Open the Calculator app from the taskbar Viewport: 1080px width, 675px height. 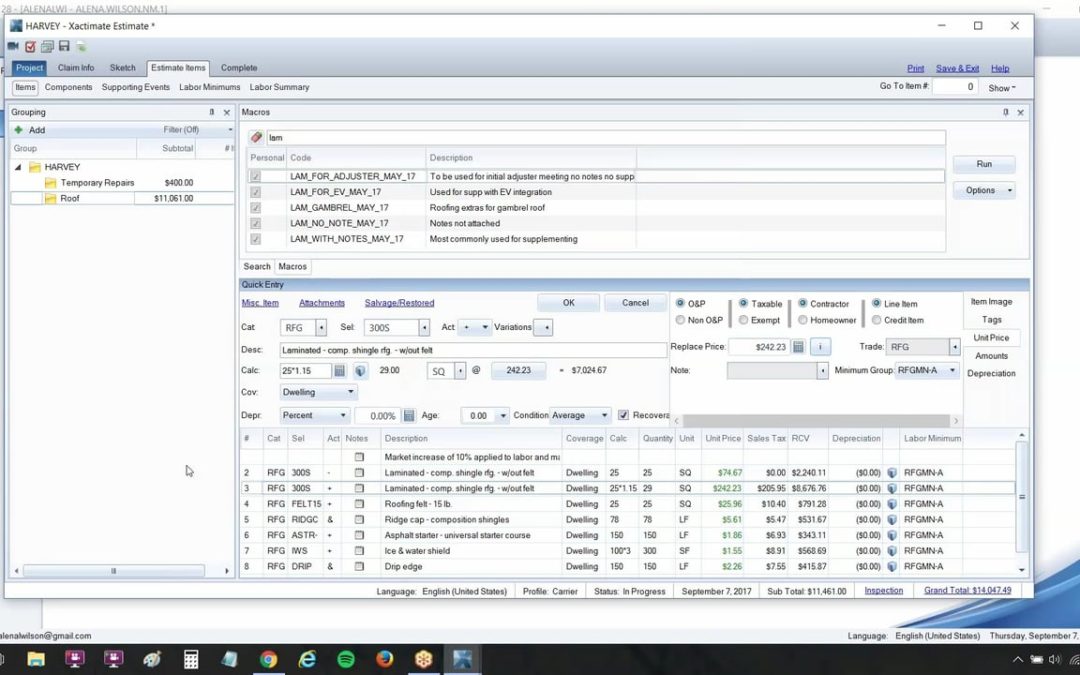click(191, 659)
